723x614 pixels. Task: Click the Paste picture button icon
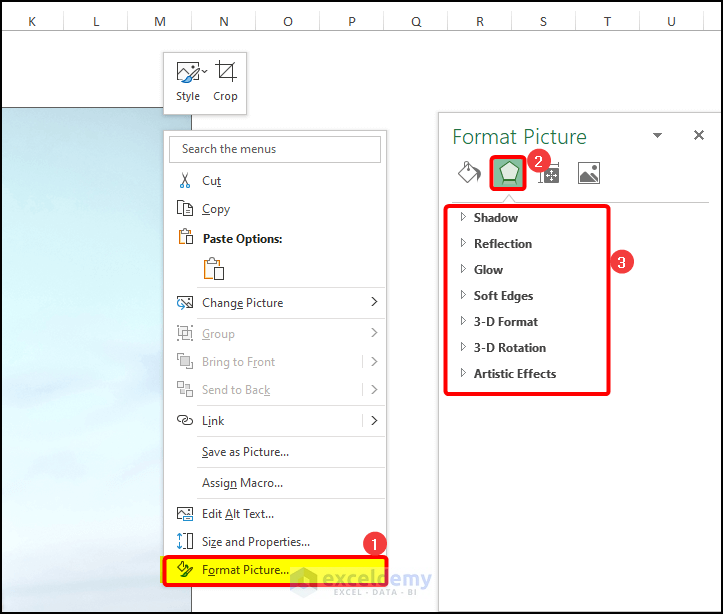214,268
